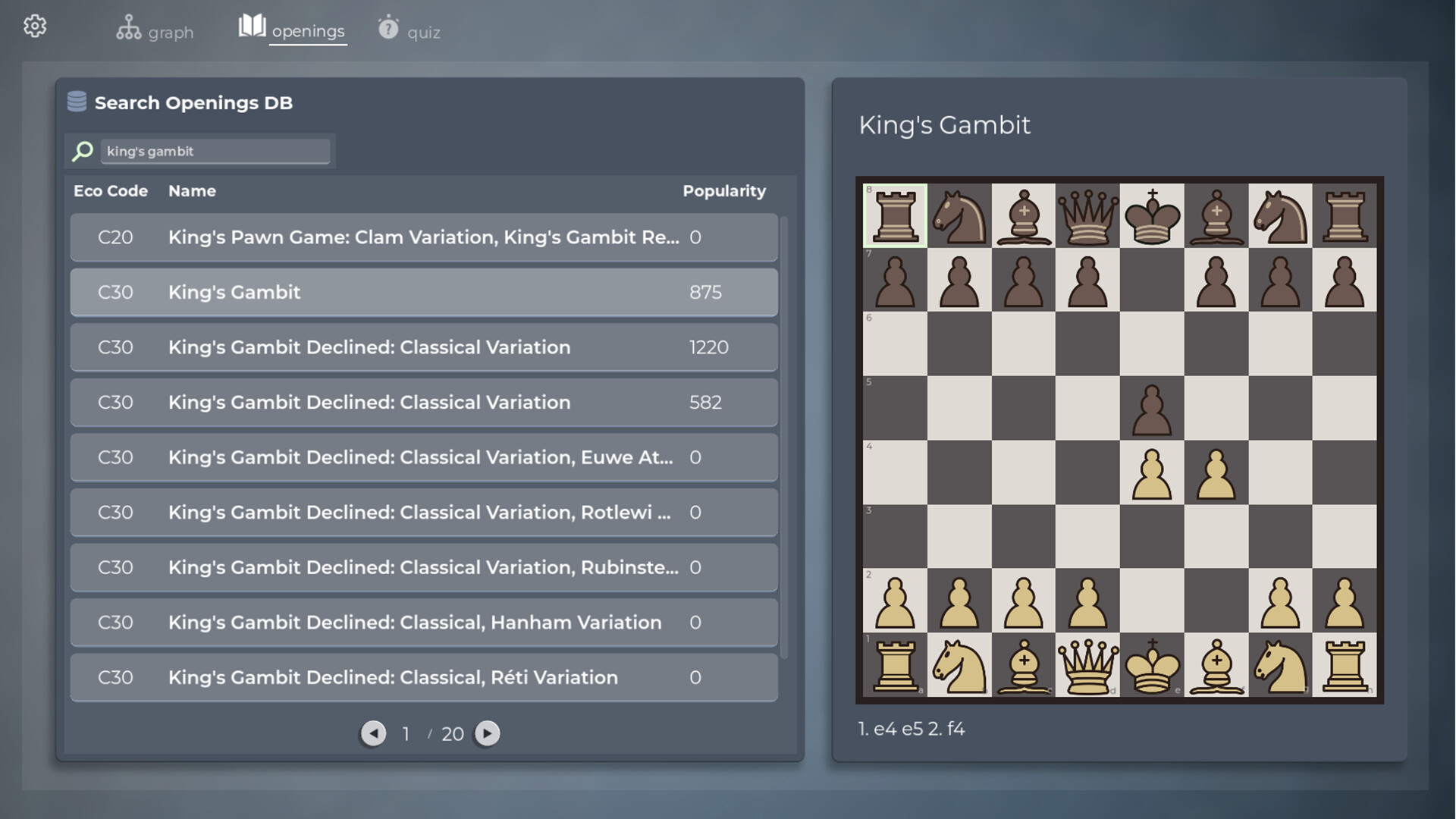
Task: Click inside the king's gambit search field
Action: pyautogui.click(x=216, y=151)
